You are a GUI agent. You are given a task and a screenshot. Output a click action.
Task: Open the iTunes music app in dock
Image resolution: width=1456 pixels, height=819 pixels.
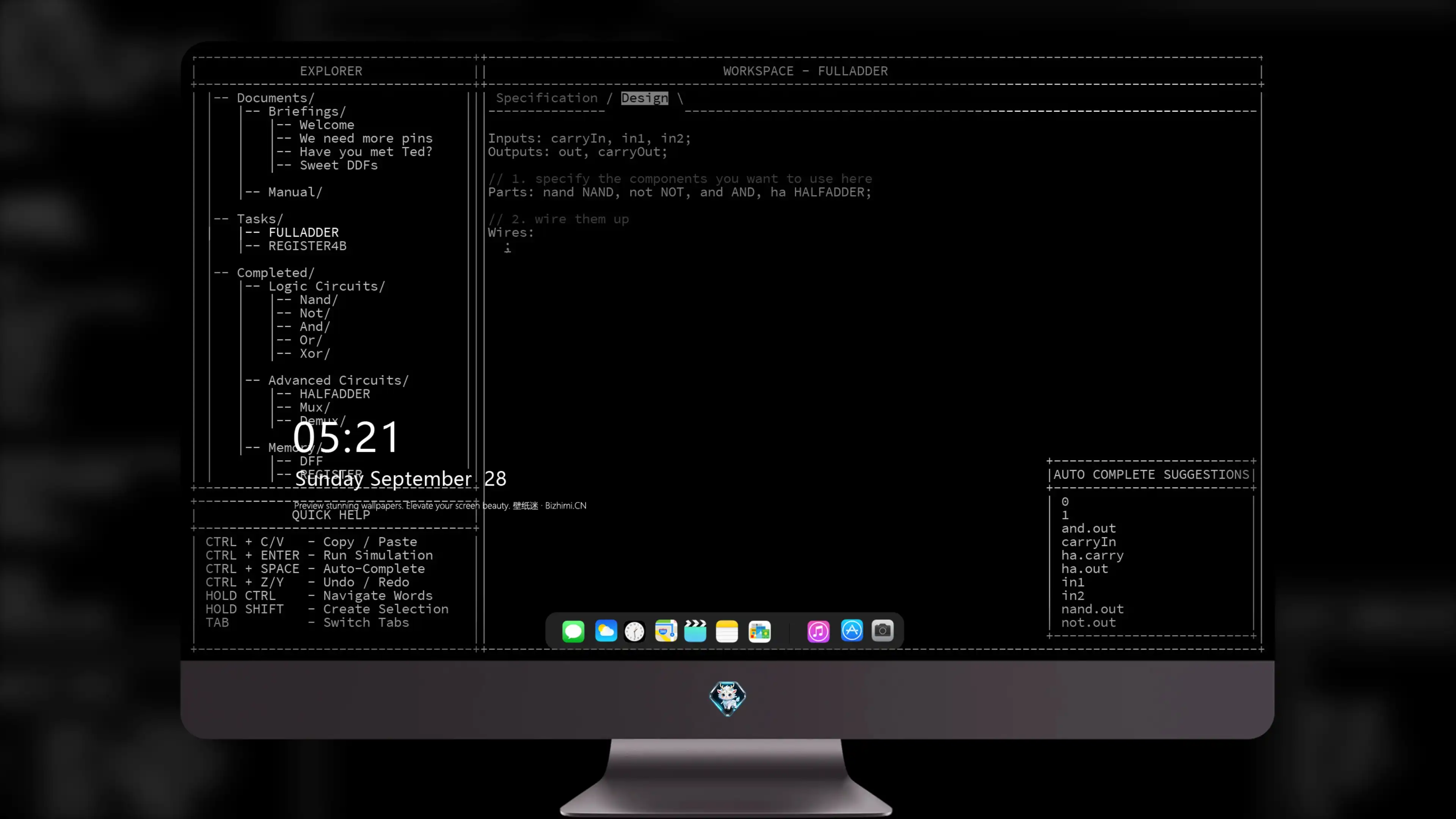(819, 631)
